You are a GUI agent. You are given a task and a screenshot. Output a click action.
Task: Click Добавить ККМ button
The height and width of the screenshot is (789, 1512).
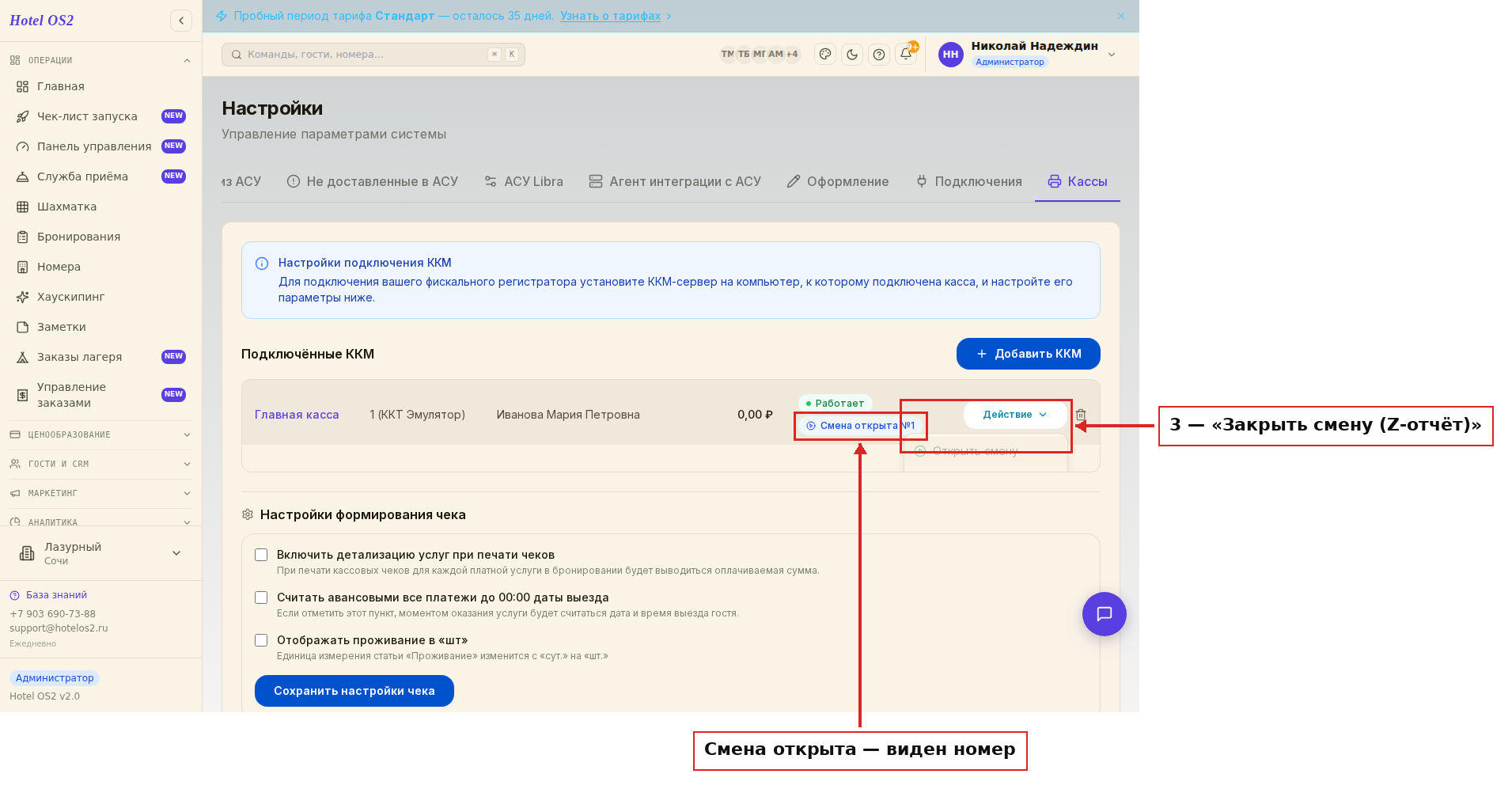[1029, 354]
